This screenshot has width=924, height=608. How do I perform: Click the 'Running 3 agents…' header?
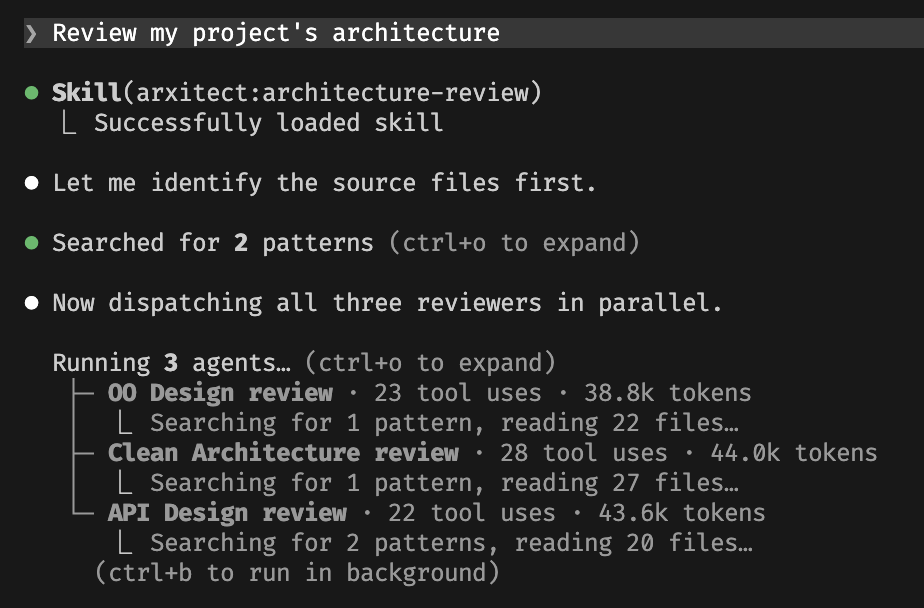tap(172, 363)
